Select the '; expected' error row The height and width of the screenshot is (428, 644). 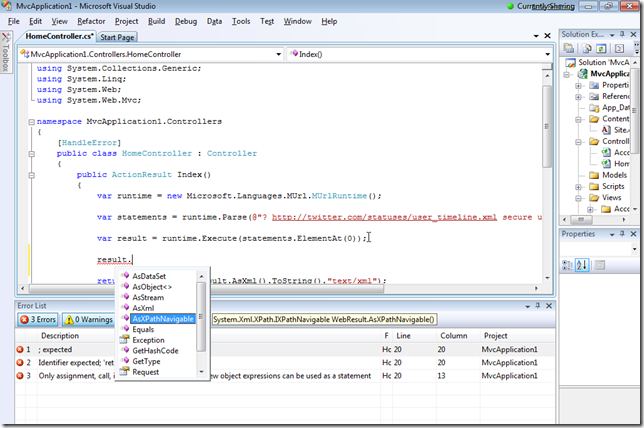tap(285, 350)
